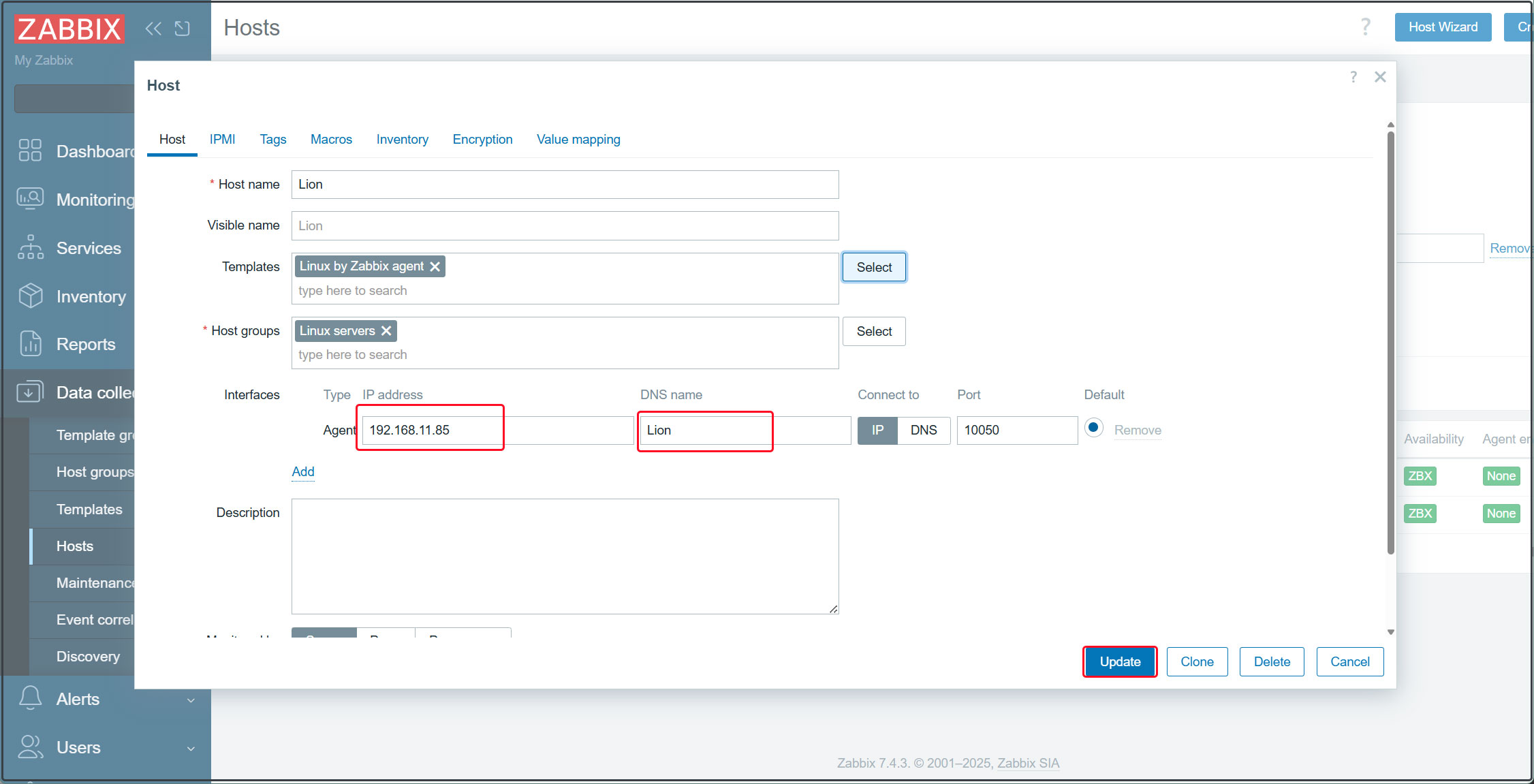The height and width of the screenshot is (784, 1534).
Task: Click the Host dialog help question mark
Action: pyautogui.click(x=1353, y=77)
